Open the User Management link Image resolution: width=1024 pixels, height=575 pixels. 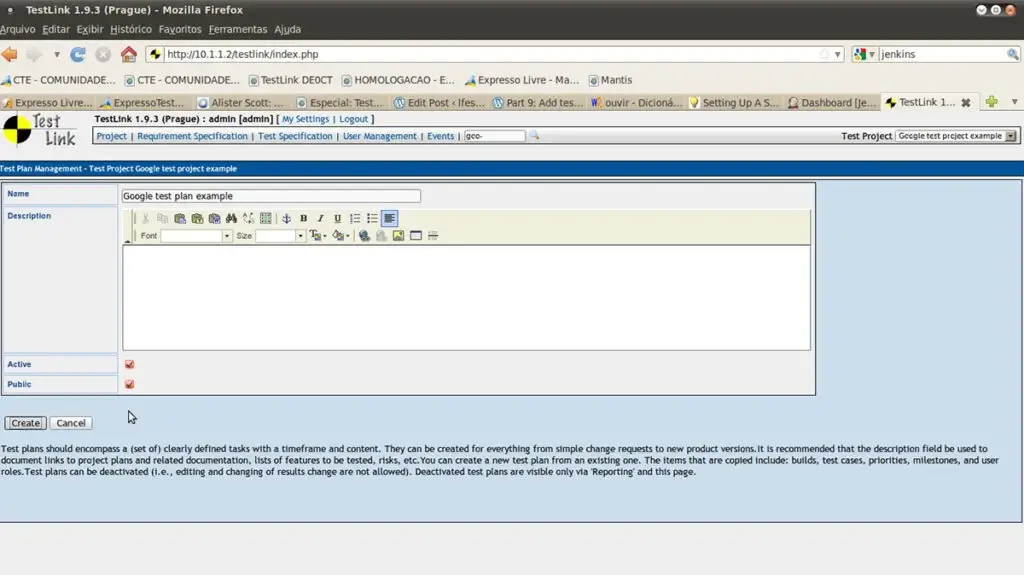[379, 136]
